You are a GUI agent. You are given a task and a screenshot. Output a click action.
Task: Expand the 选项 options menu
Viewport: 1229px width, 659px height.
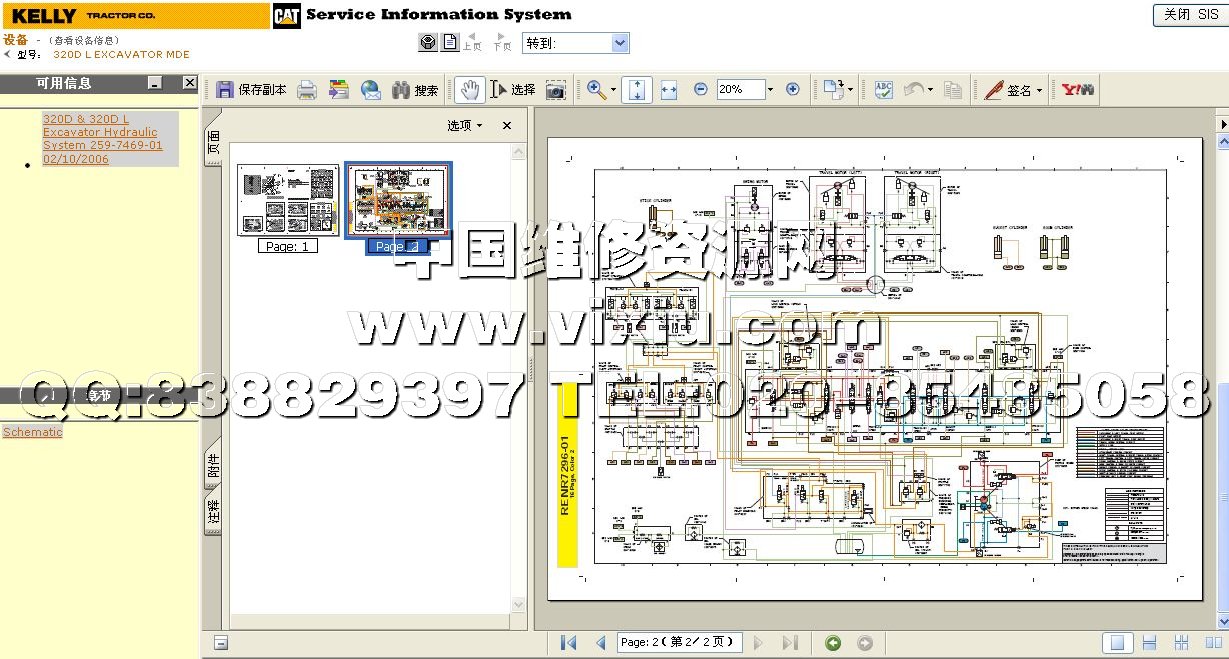464,125
